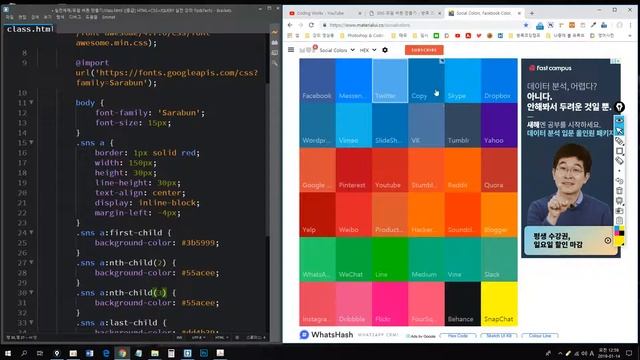
Task: Reload the browser page
Action: coord(311,25)
